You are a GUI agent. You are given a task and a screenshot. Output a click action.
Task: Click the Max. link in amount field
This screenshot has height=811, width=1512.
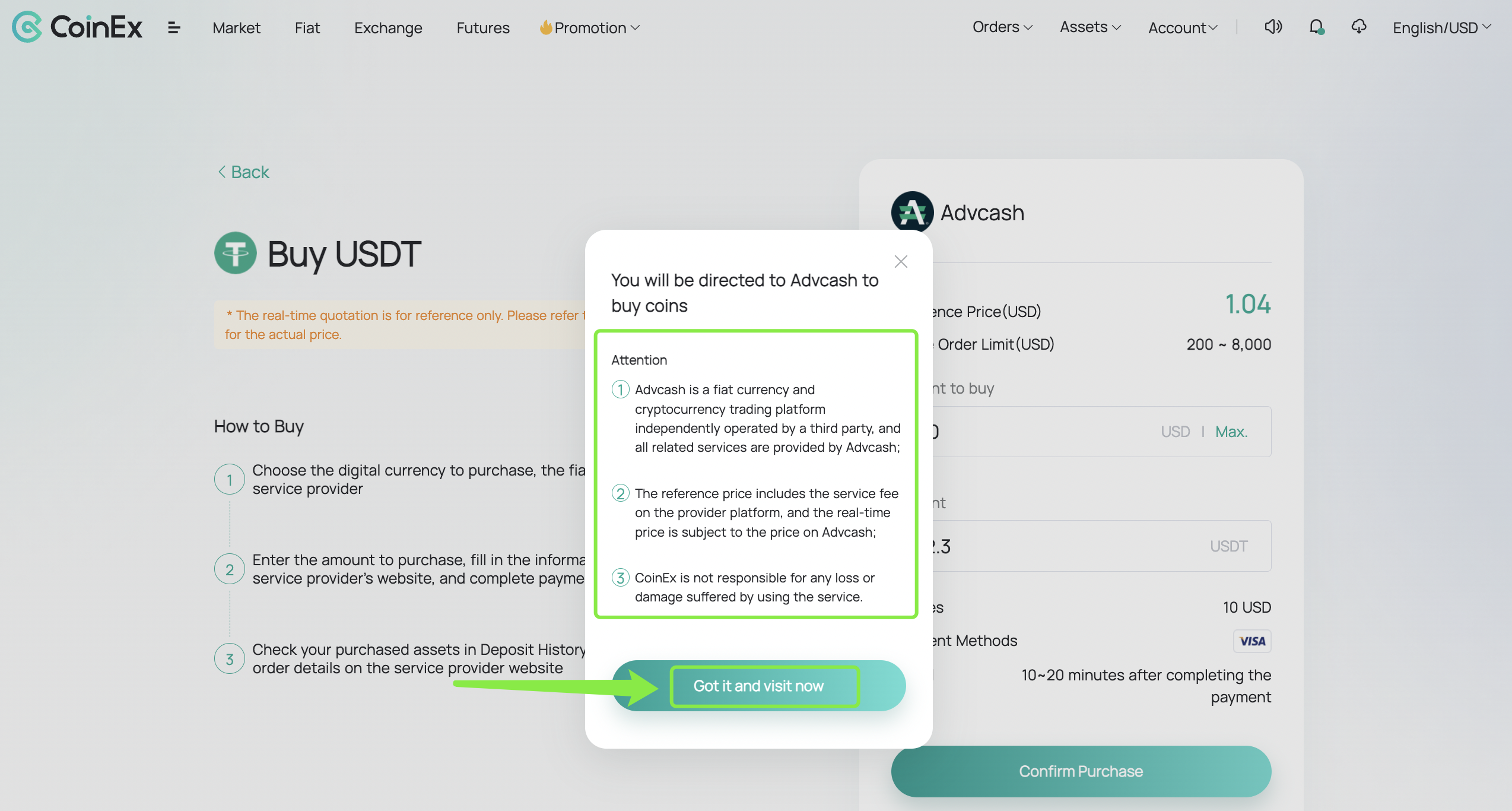click(x=1231, y=432)
